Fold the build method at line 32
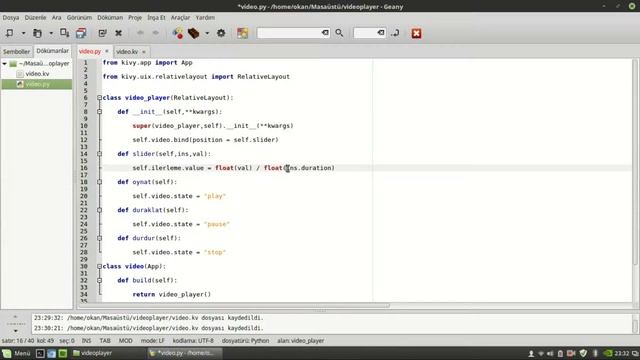 pyautogui.click(x=99, y=280)
